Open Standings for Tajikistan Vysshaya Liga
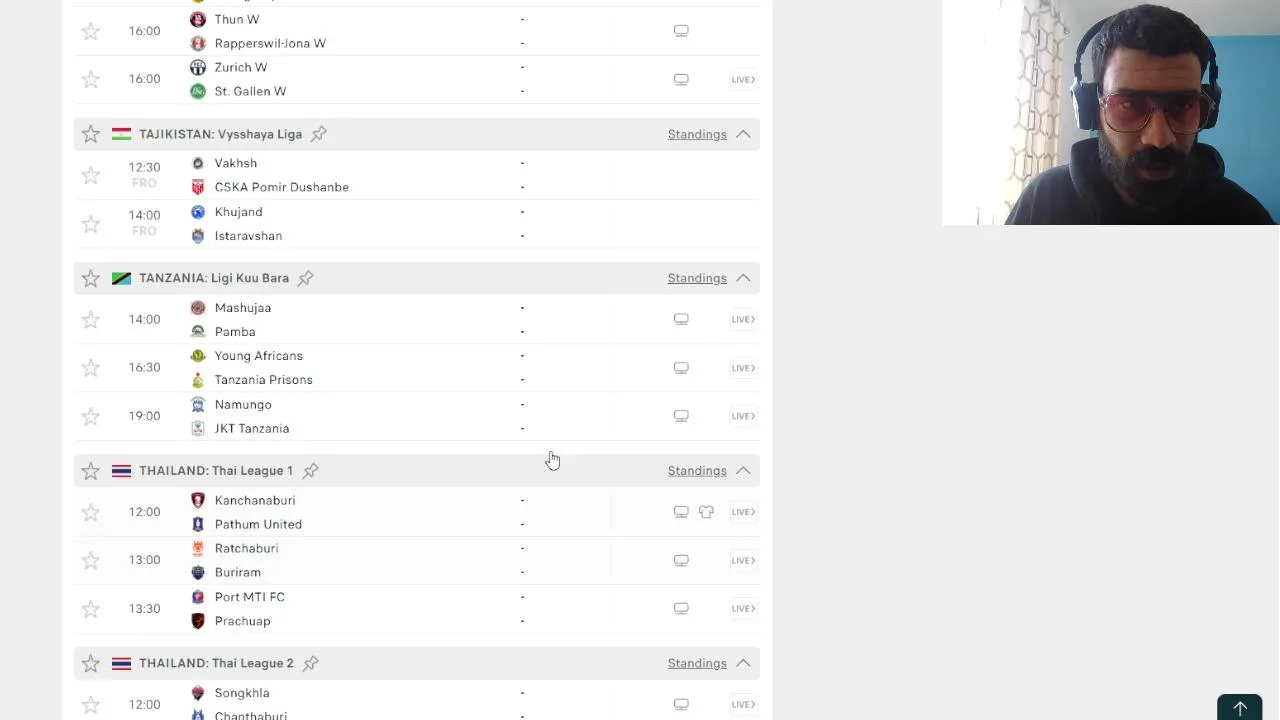 click(x=696, y=134)
